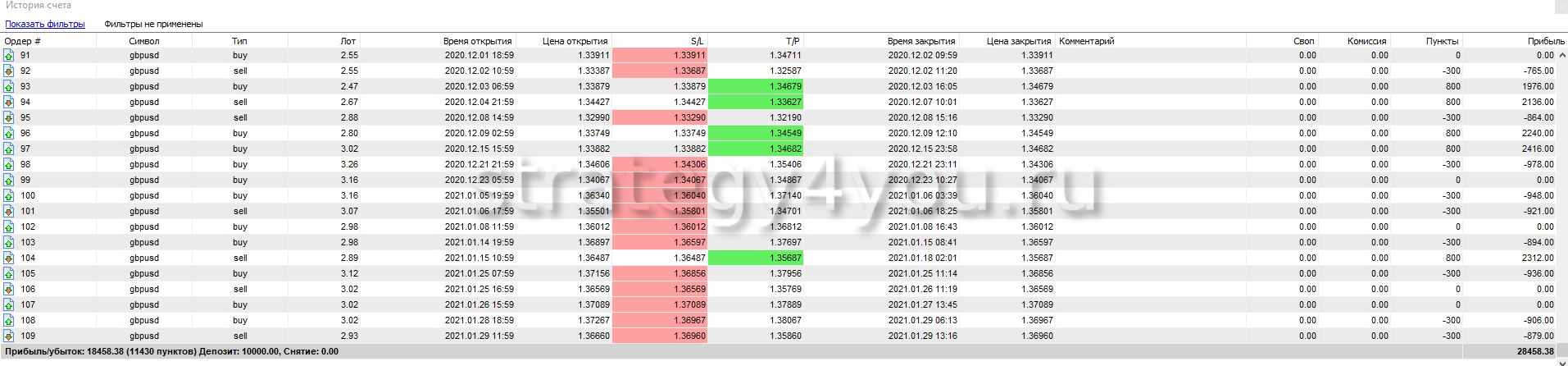
Task: Sort by the Ордер # column header
Action: tap(23, 41)
